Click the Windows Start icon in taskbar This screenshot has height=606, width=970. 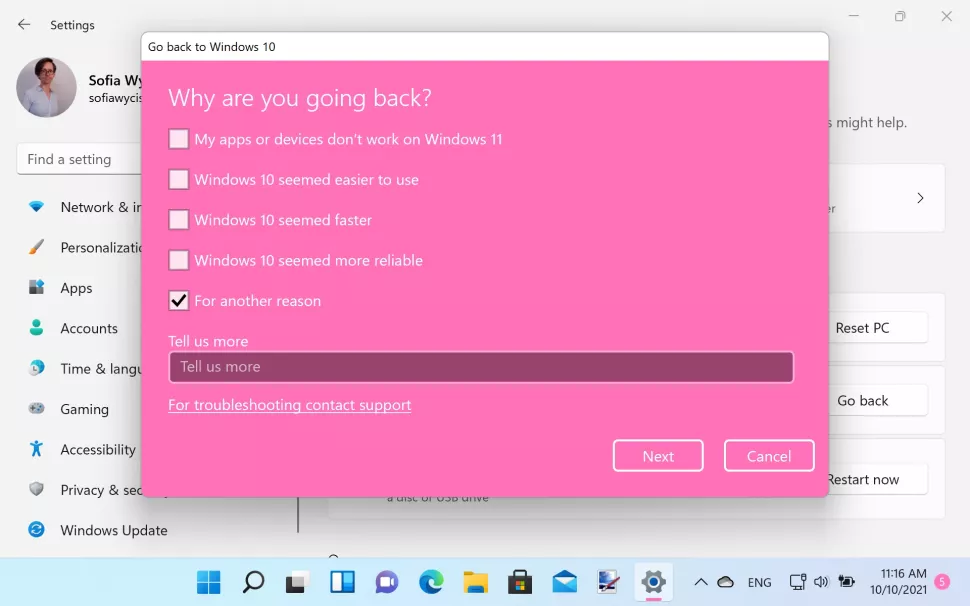tap(209, 582)
